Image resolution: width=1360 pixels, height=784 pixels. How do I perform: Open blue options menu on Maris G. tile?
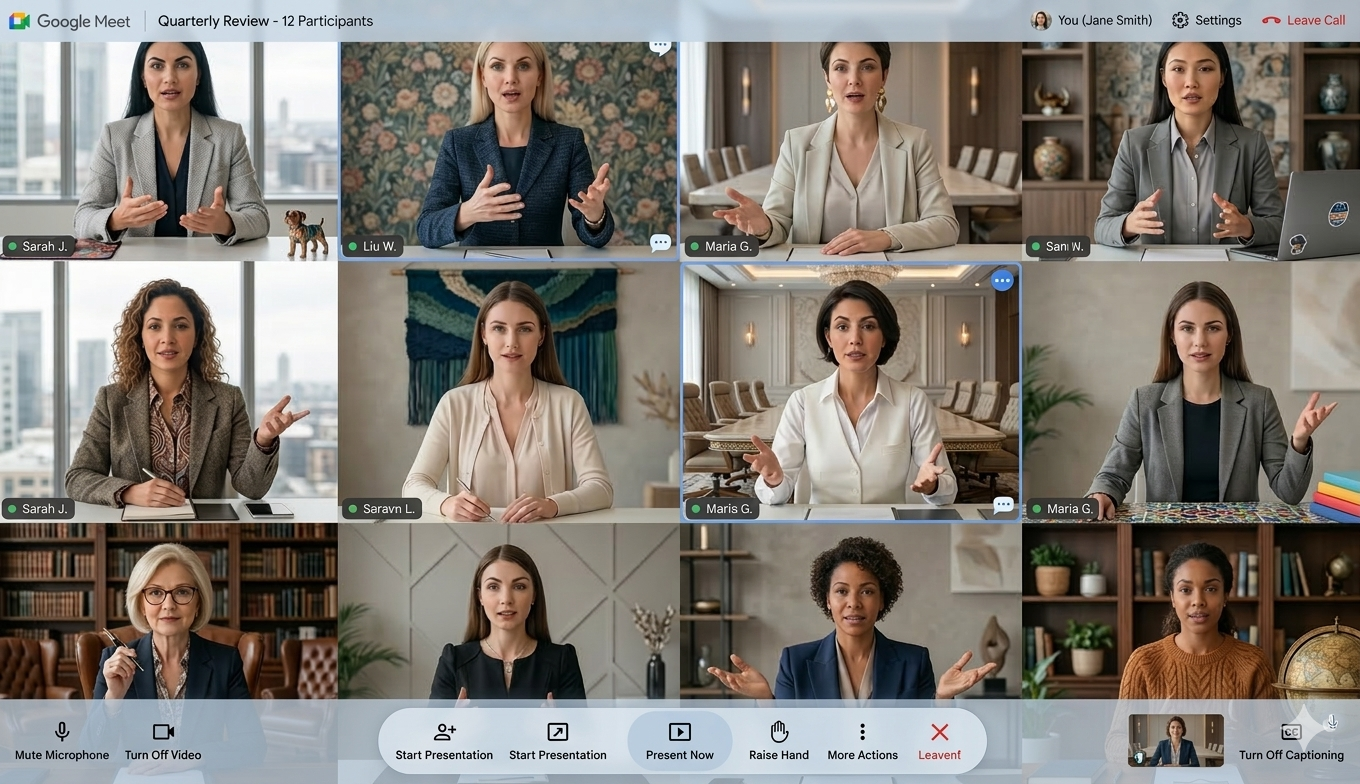click(x=1002, y=281)
